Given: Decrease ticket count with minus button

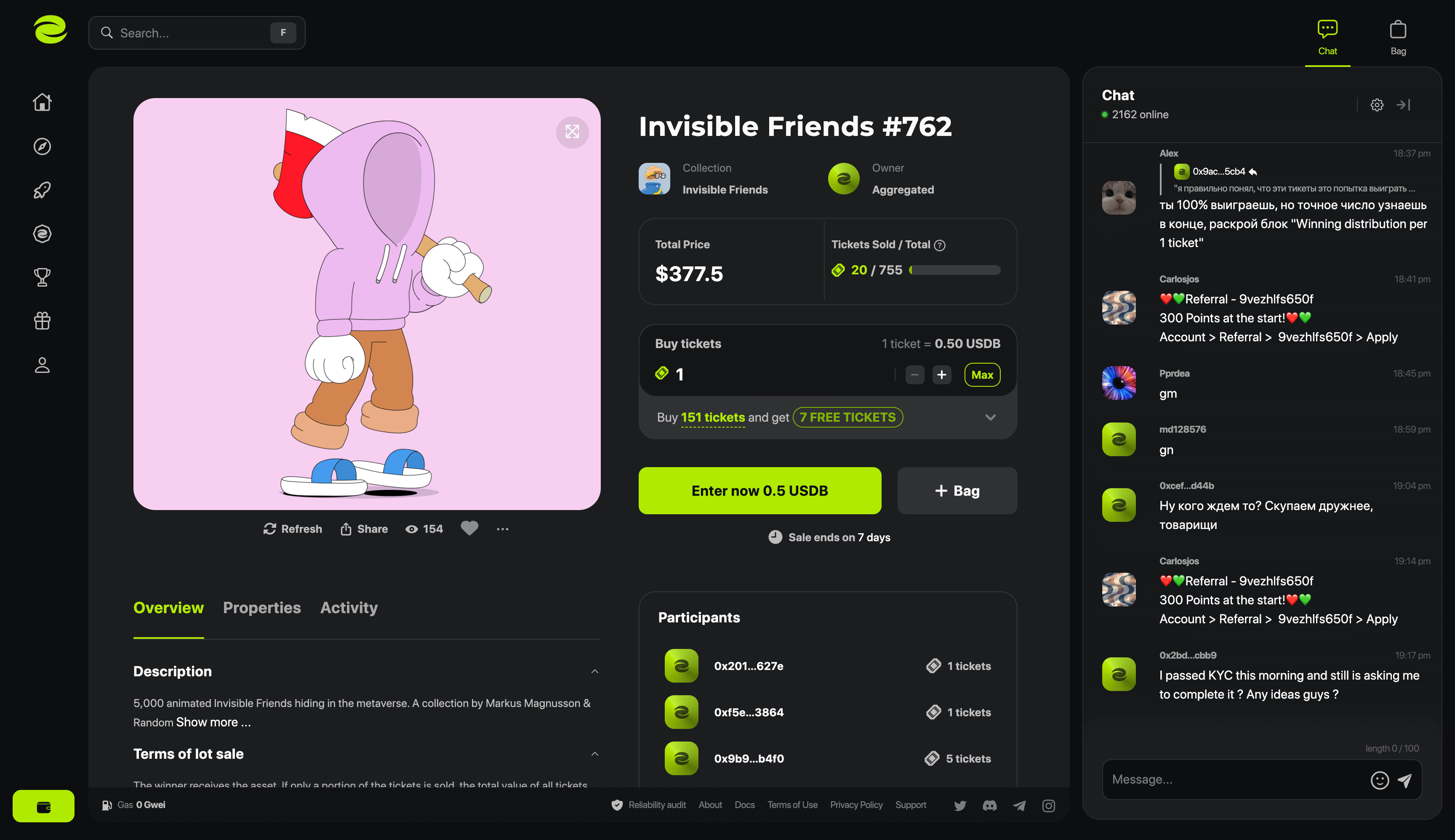Looking at the screenshot, I should 915,375.
